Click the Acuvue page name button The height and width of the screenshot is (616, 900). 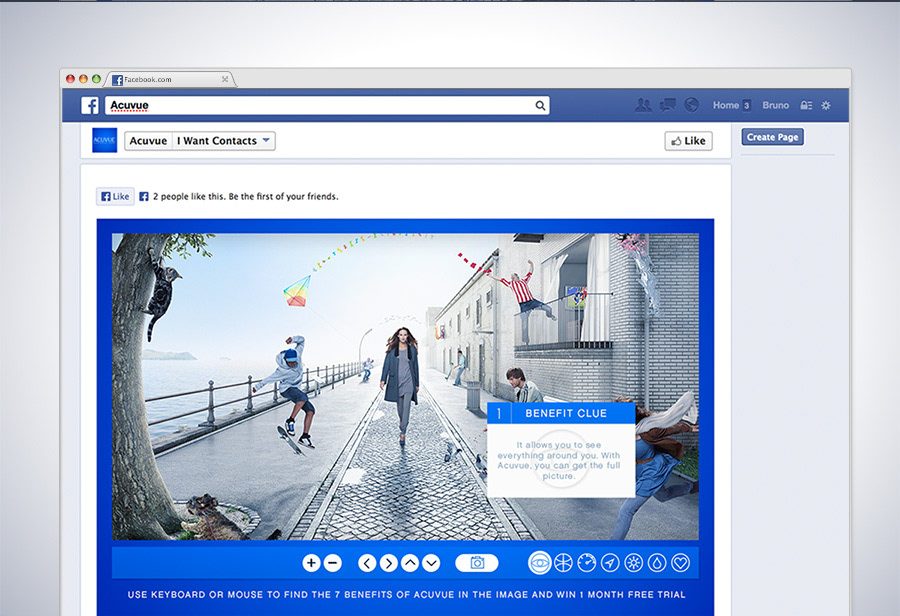point(148,141)
